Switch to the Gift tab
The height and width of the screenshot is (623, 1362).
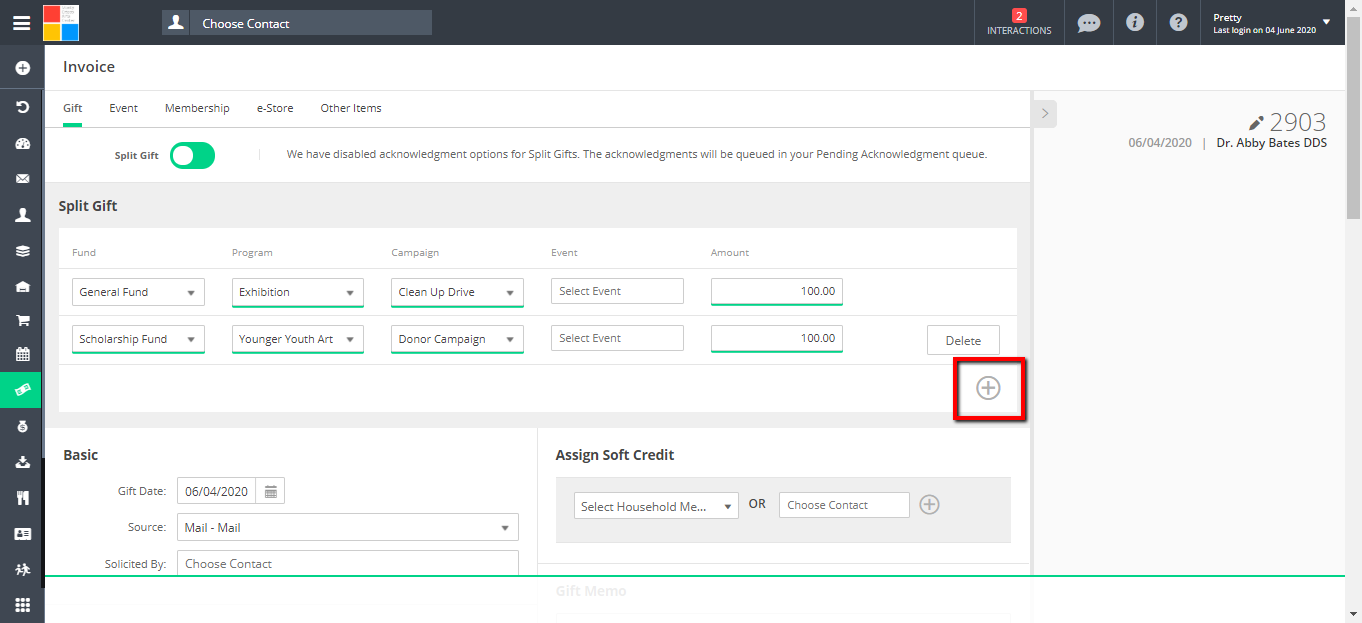72,108
